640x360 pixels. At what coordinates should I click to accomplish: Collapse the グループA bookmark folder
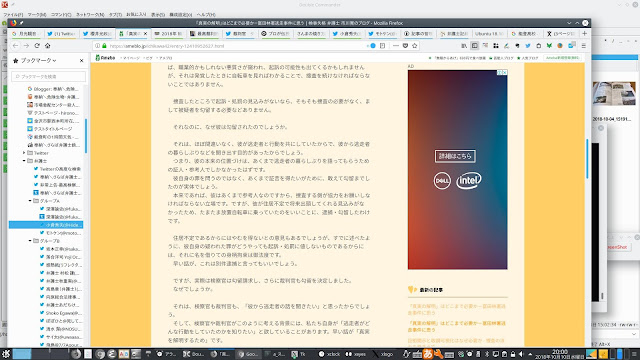pyautogui.click(x=30, y=201)
